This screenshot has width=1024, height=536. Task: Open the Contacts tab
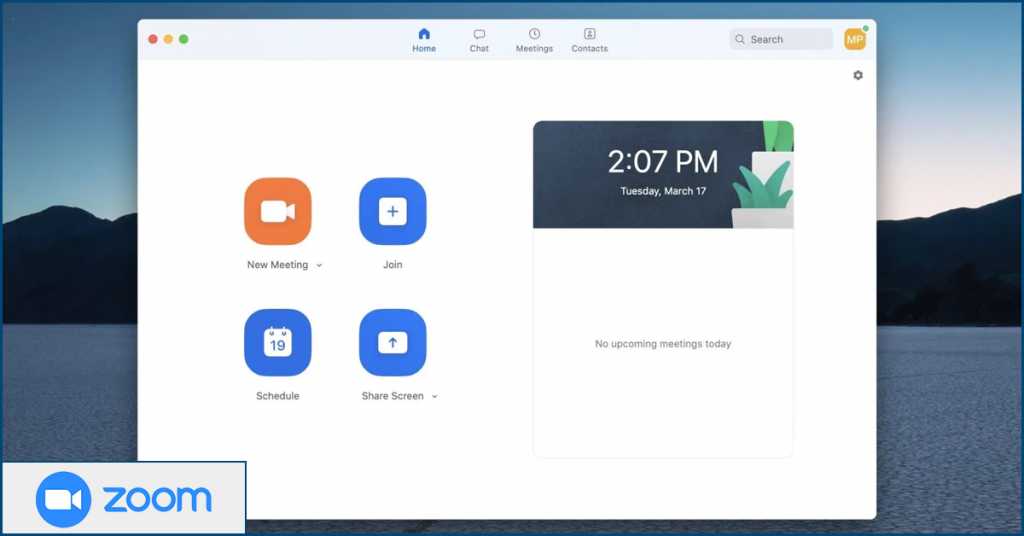pos(590,40)
